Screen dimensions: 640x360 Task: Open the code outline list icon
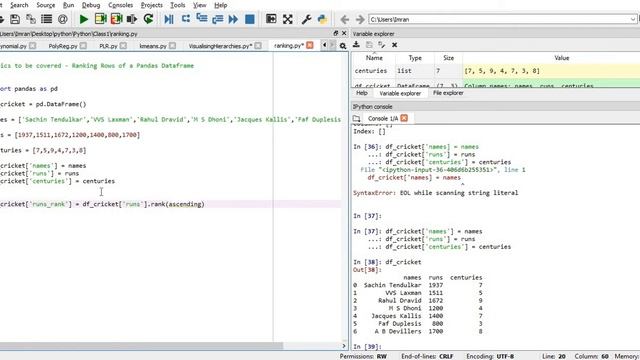47,19
